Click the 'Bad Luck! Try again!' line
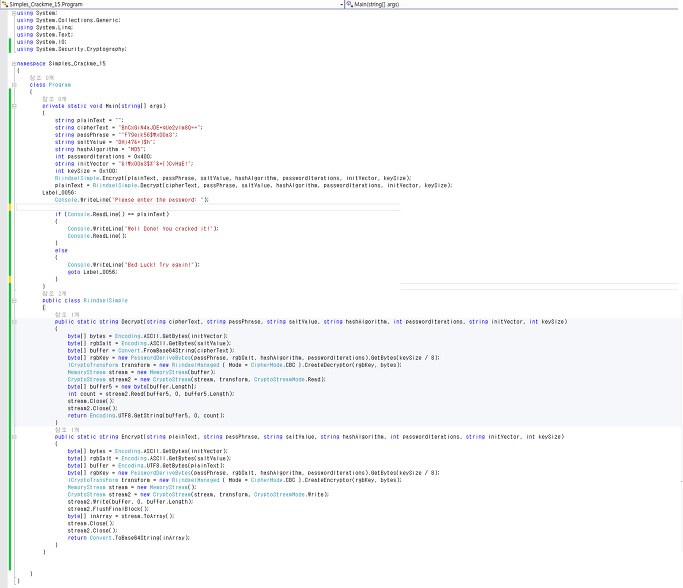 [134, 265]
